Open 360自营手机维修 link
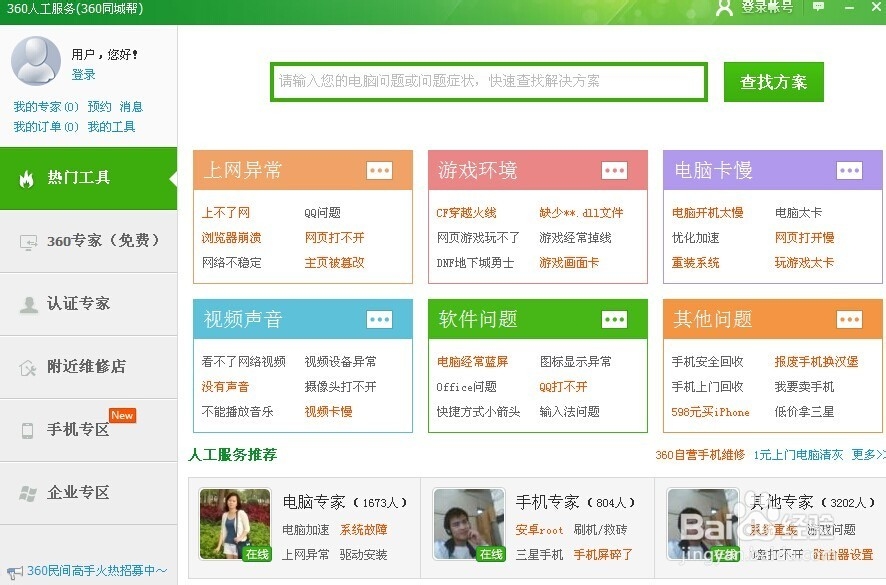This screenshot has height=585, width=886. [x=700, y=455]
